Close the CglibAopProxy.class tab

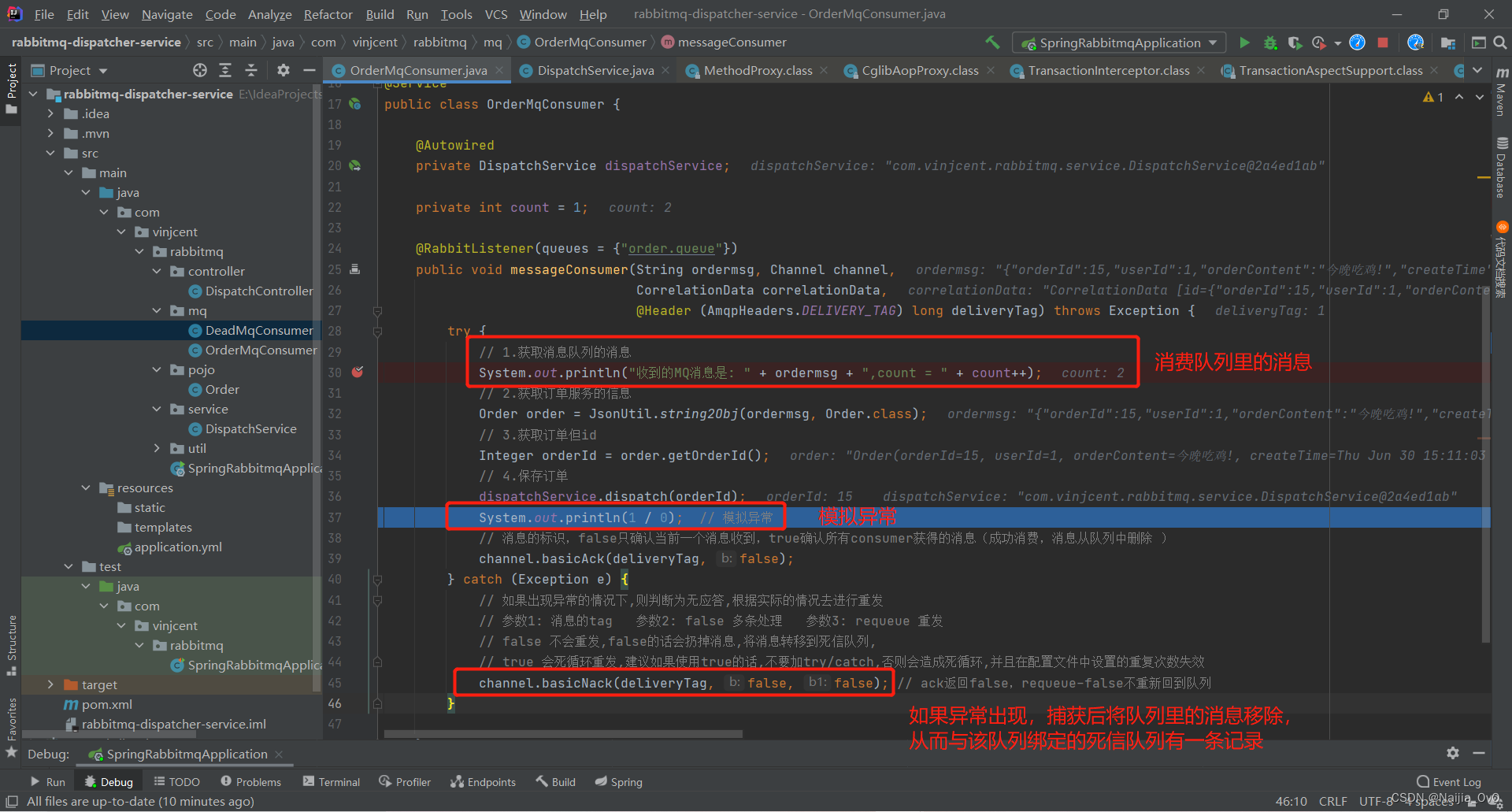click(x=991, y=70)
